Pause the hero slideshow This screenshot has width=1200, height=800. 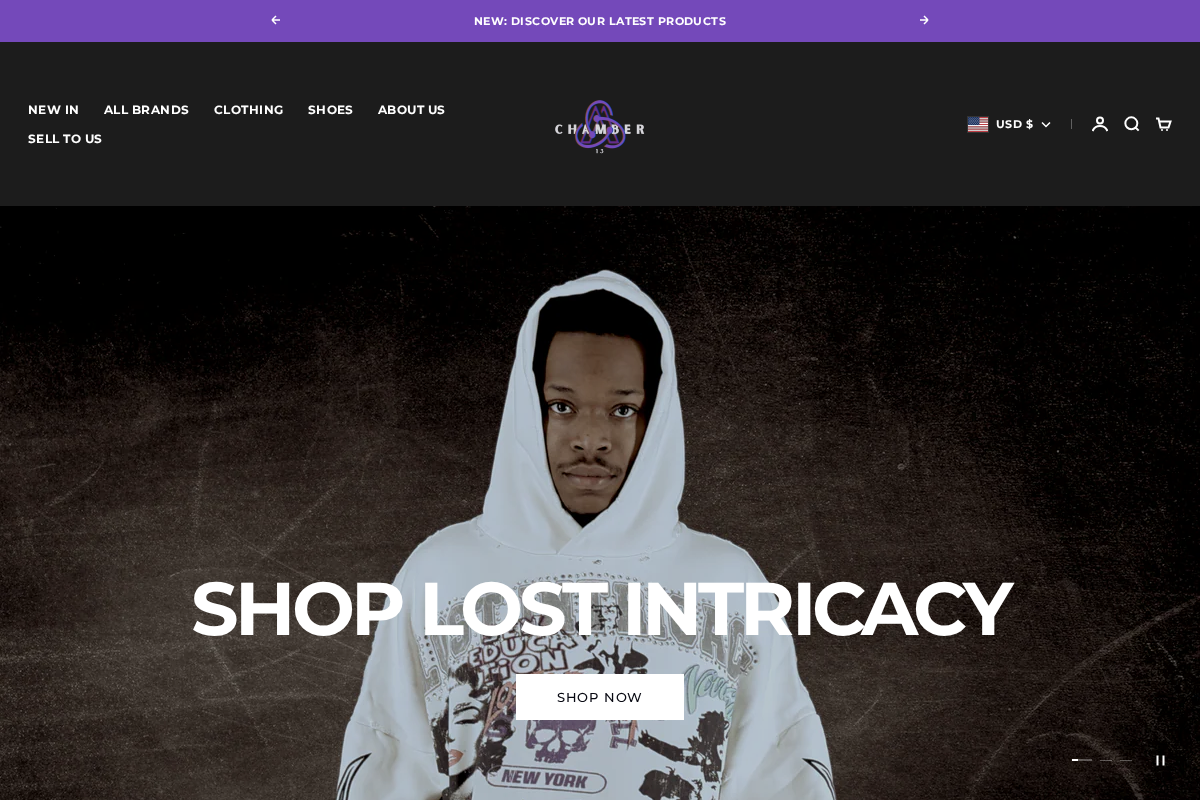click(x=1160, y=760)
